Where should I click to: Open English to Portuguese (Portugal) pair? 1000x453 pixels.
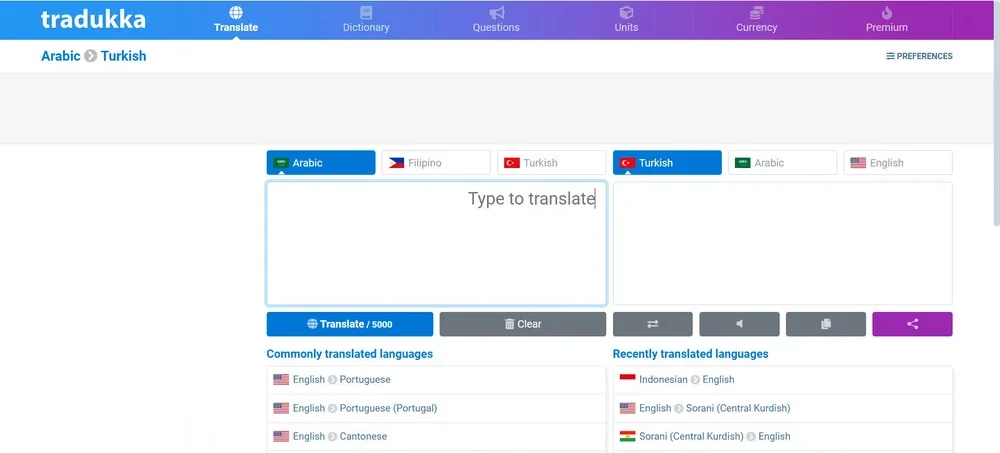[x=436, y=408]
